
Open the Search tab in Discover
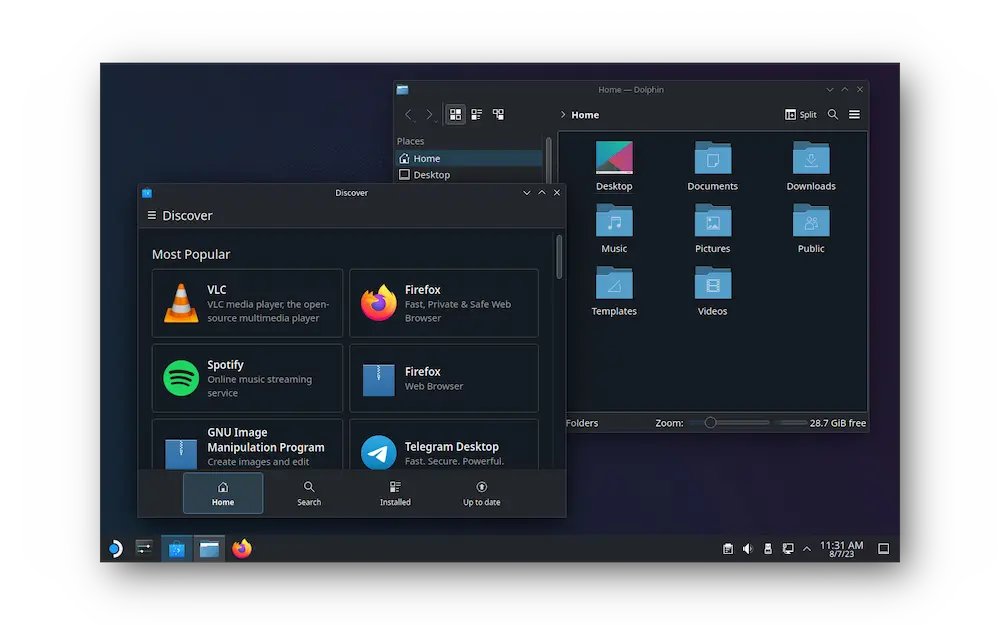[x=308, y=494]
